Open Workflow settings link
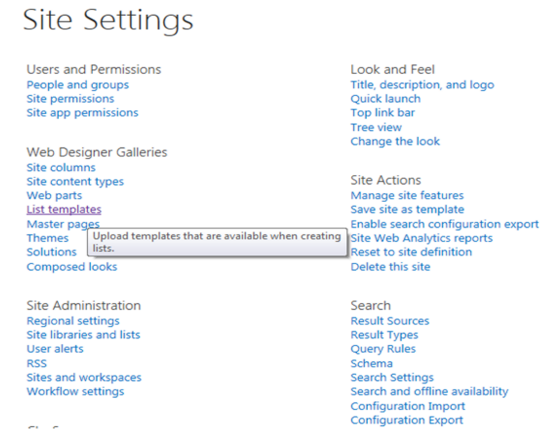Image resolution: width=555 pixels, height=433 pixels. click(x=75, y=392)
